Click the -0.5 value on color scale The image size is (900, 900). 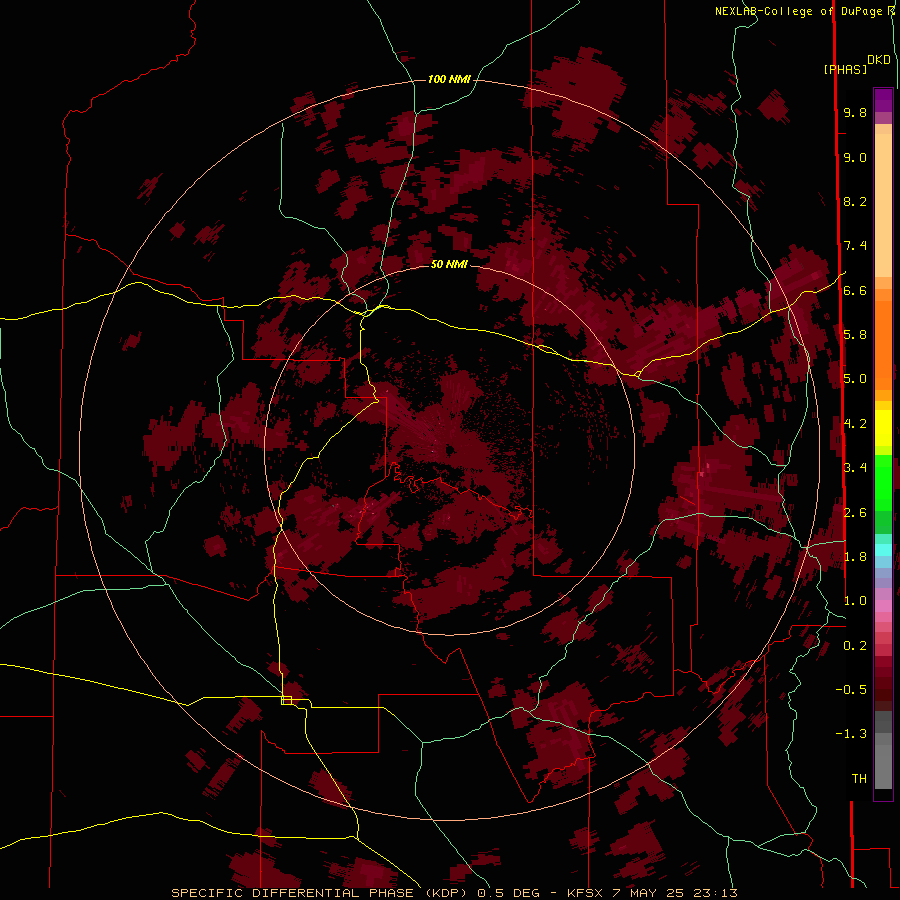coord(851,690)
